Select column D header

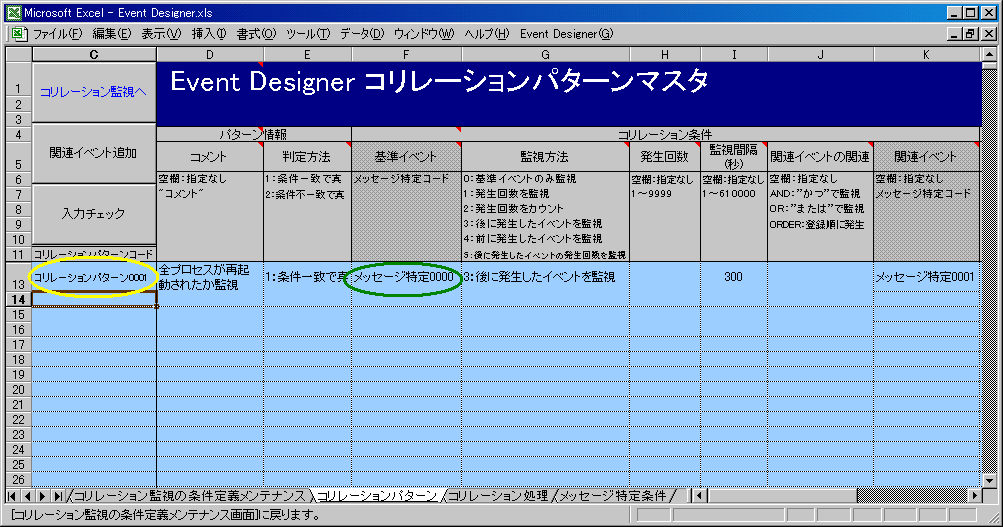(210, 55)
